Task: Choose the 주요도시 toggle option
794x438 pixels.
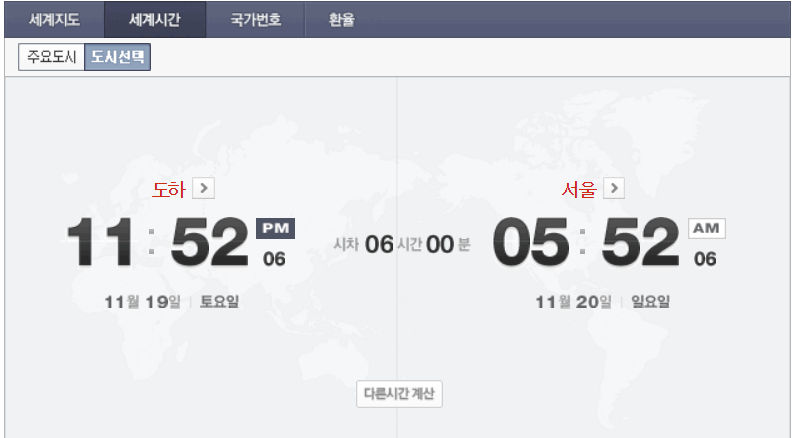Action: [51, 57]
